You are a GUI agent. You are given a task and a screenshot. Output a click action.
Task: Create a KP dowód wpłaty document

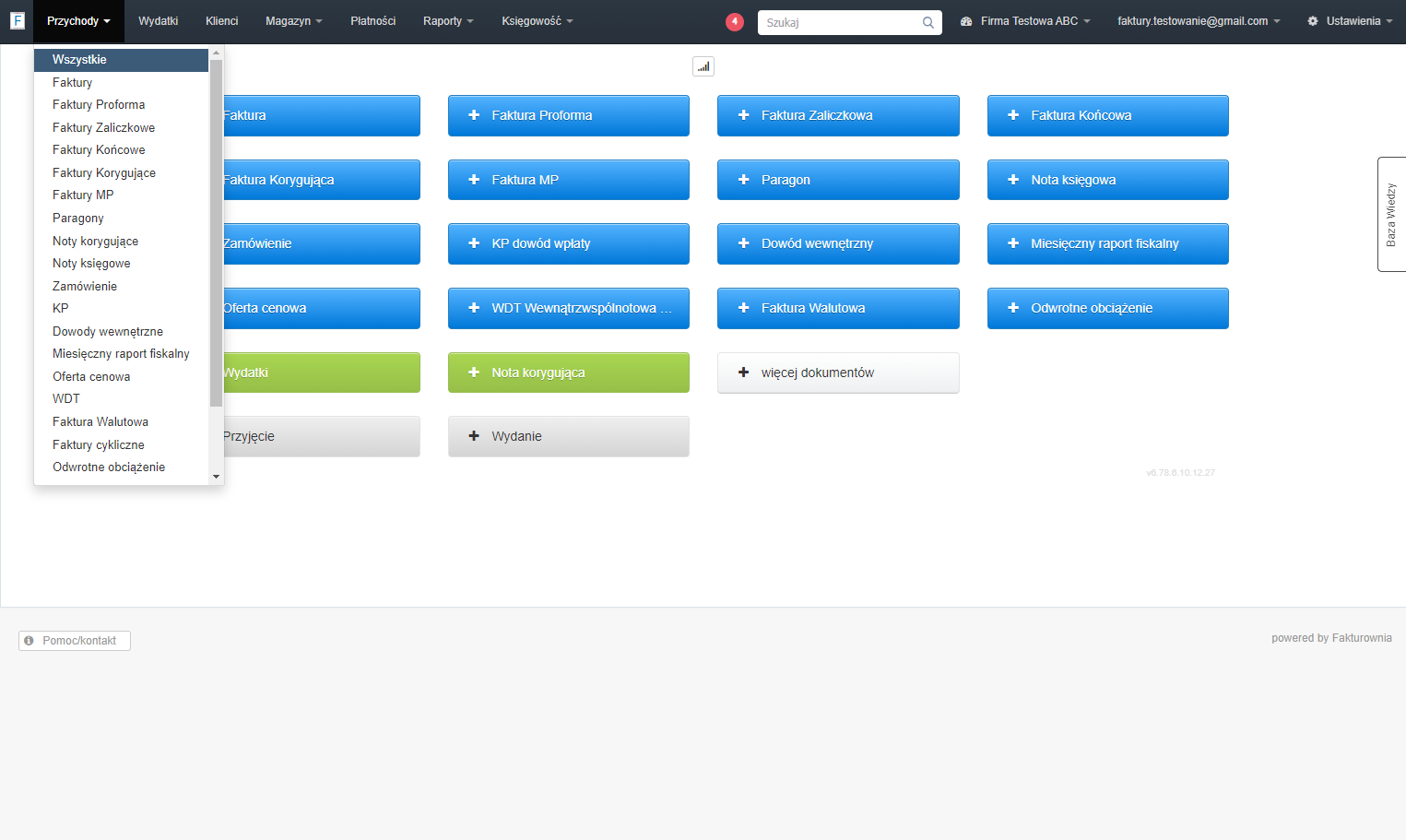point(569,243)
